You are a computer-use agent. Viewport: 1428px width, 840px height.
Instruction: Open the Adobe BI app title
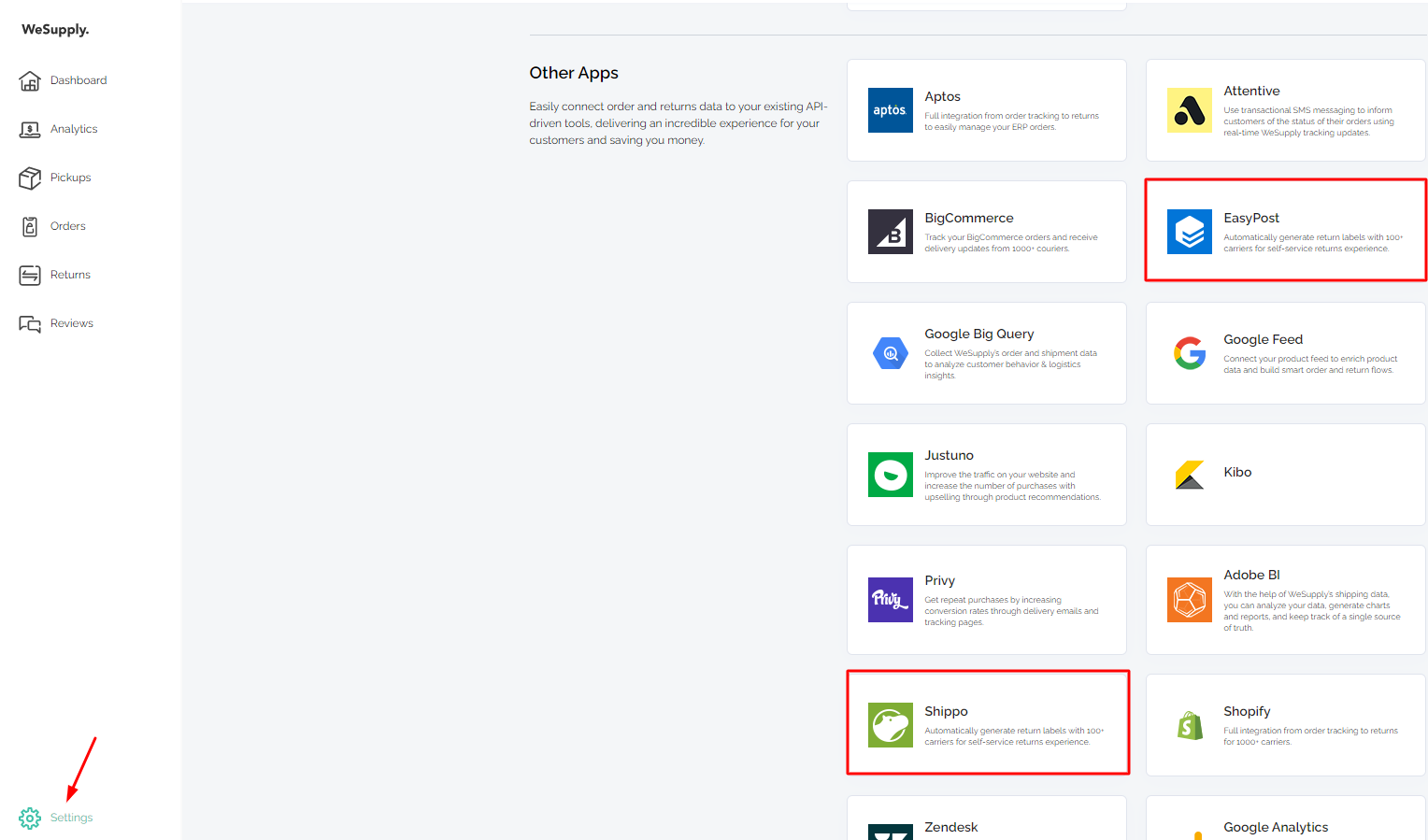coord(1252,575)
